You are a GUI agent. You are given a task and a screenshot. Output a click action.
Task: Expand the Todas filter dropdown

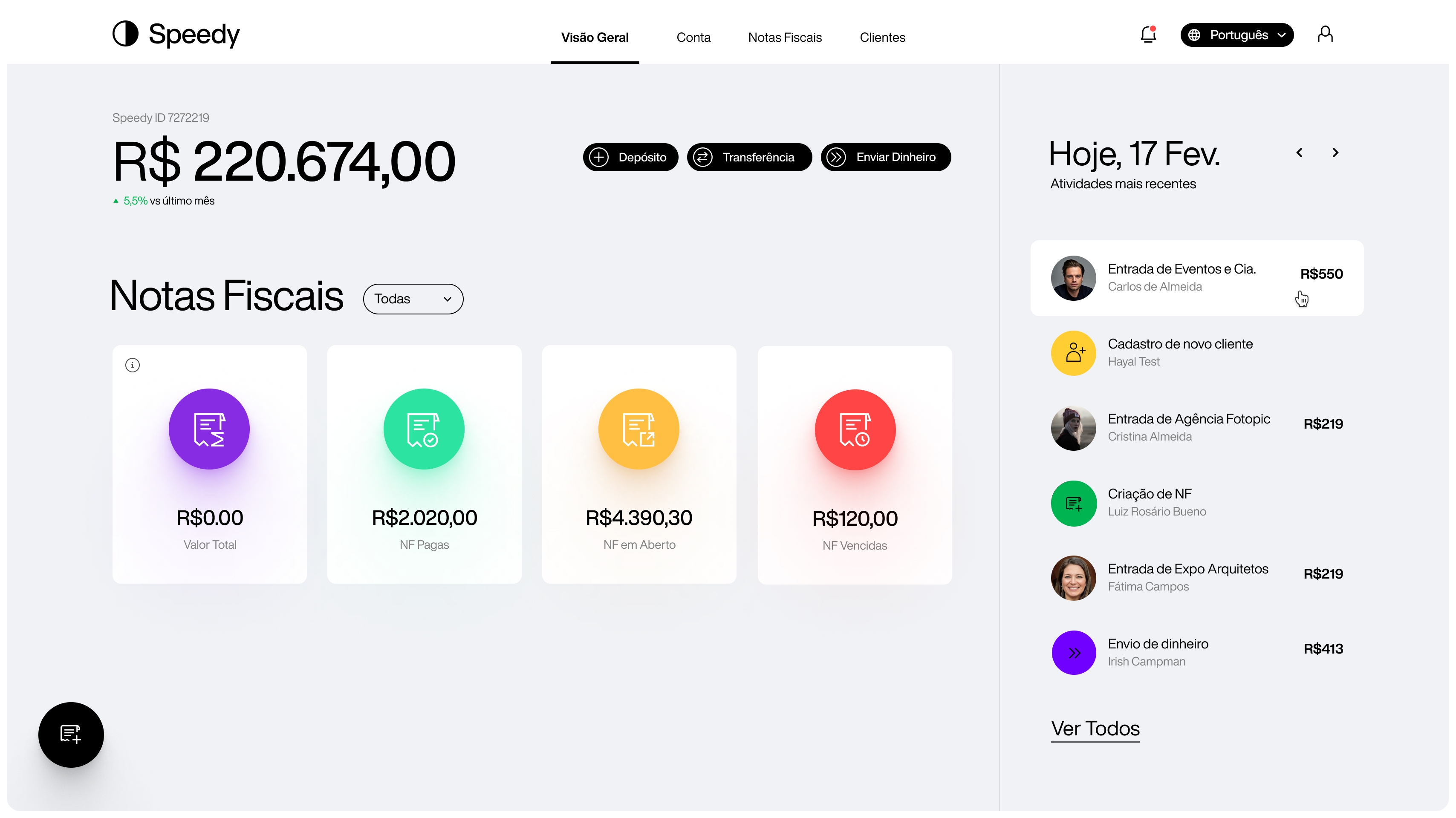[413, 299]
